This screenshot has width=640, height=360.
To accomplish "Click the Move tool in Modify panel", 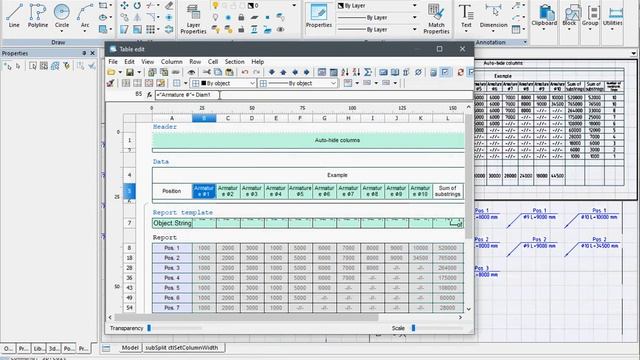I will [124, 5].
